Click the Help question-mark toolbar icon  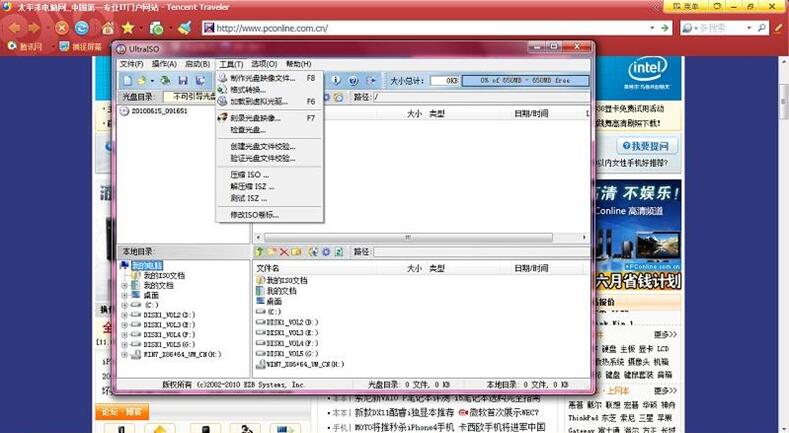click(353, 80)
